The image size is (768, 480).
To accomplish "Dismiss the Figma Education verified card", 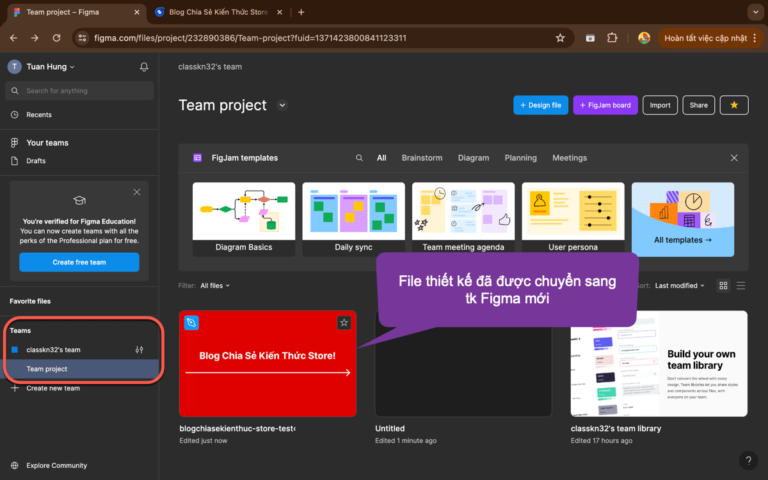I will (x=137, y=192).
